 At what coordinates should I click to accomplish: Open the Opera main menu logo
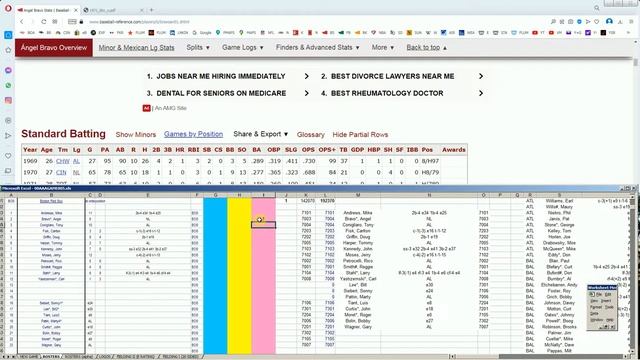click(x=8, y=8)
